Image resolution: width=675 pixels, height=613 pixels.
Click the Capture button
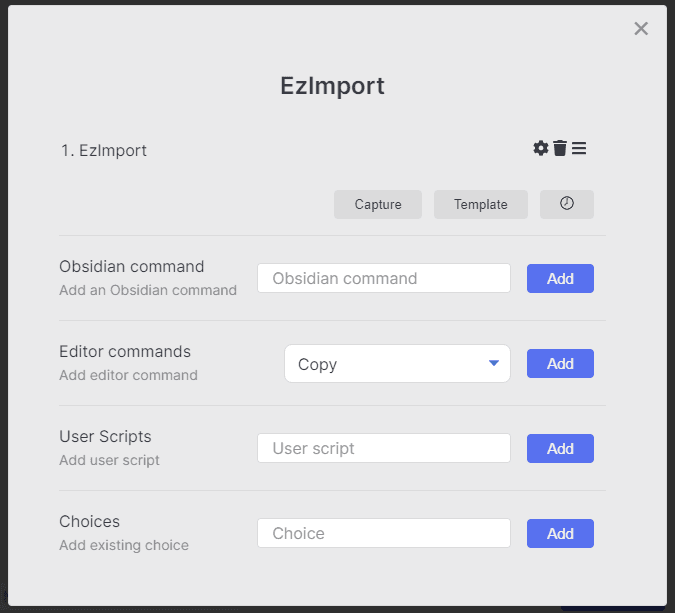[378, 204]
